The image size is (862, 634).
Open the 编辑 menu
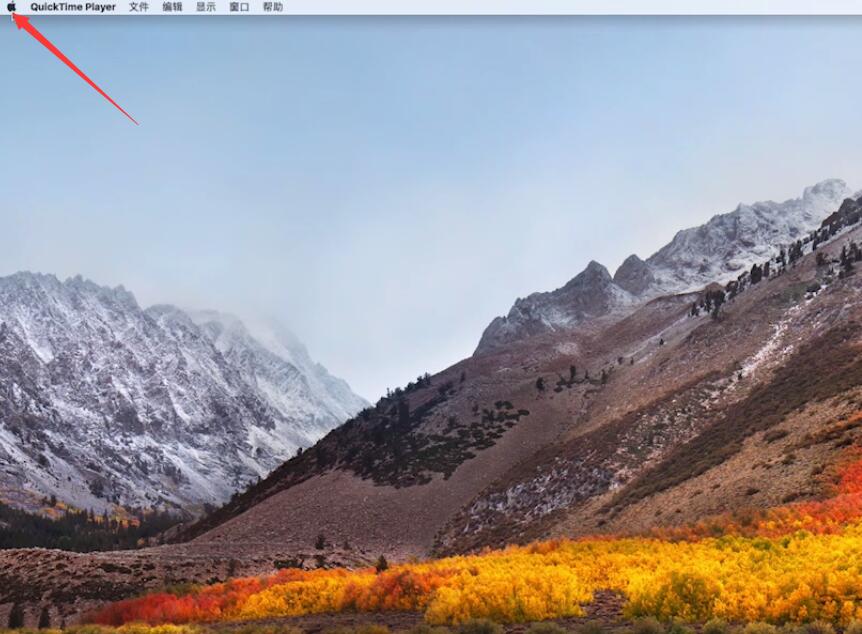click(172, 7)
